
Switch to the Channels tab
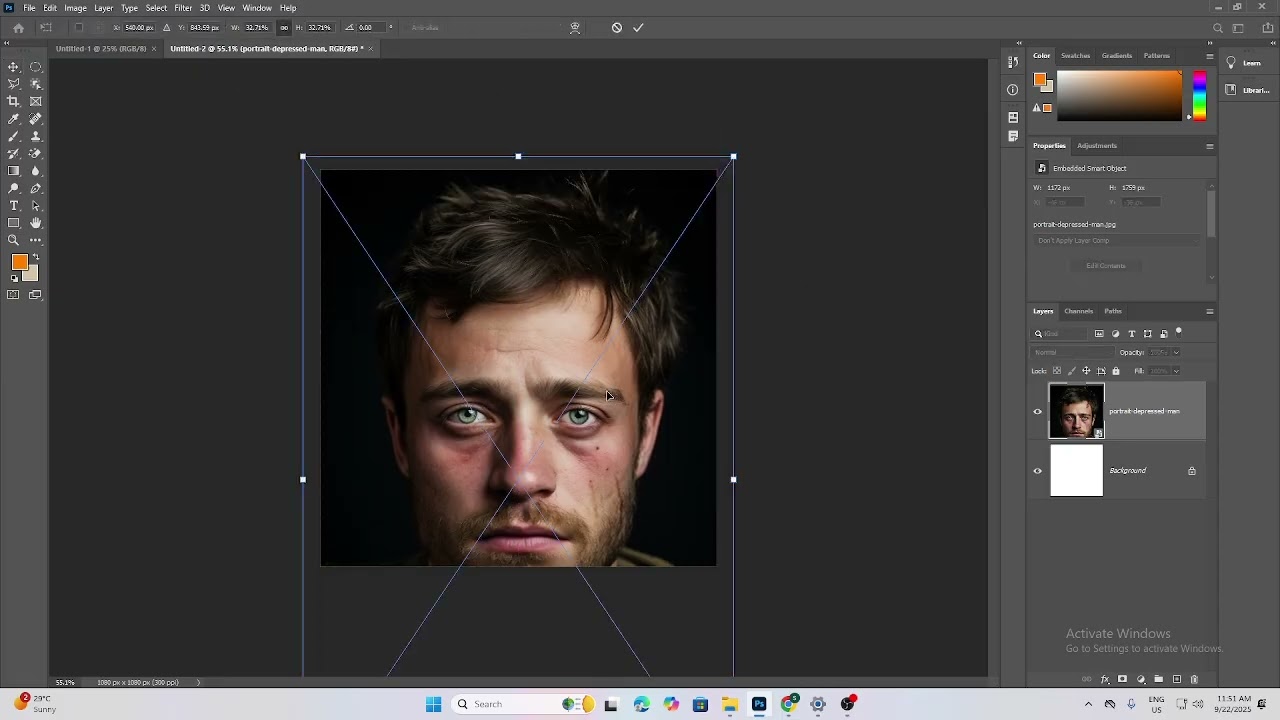(1078, 311)
